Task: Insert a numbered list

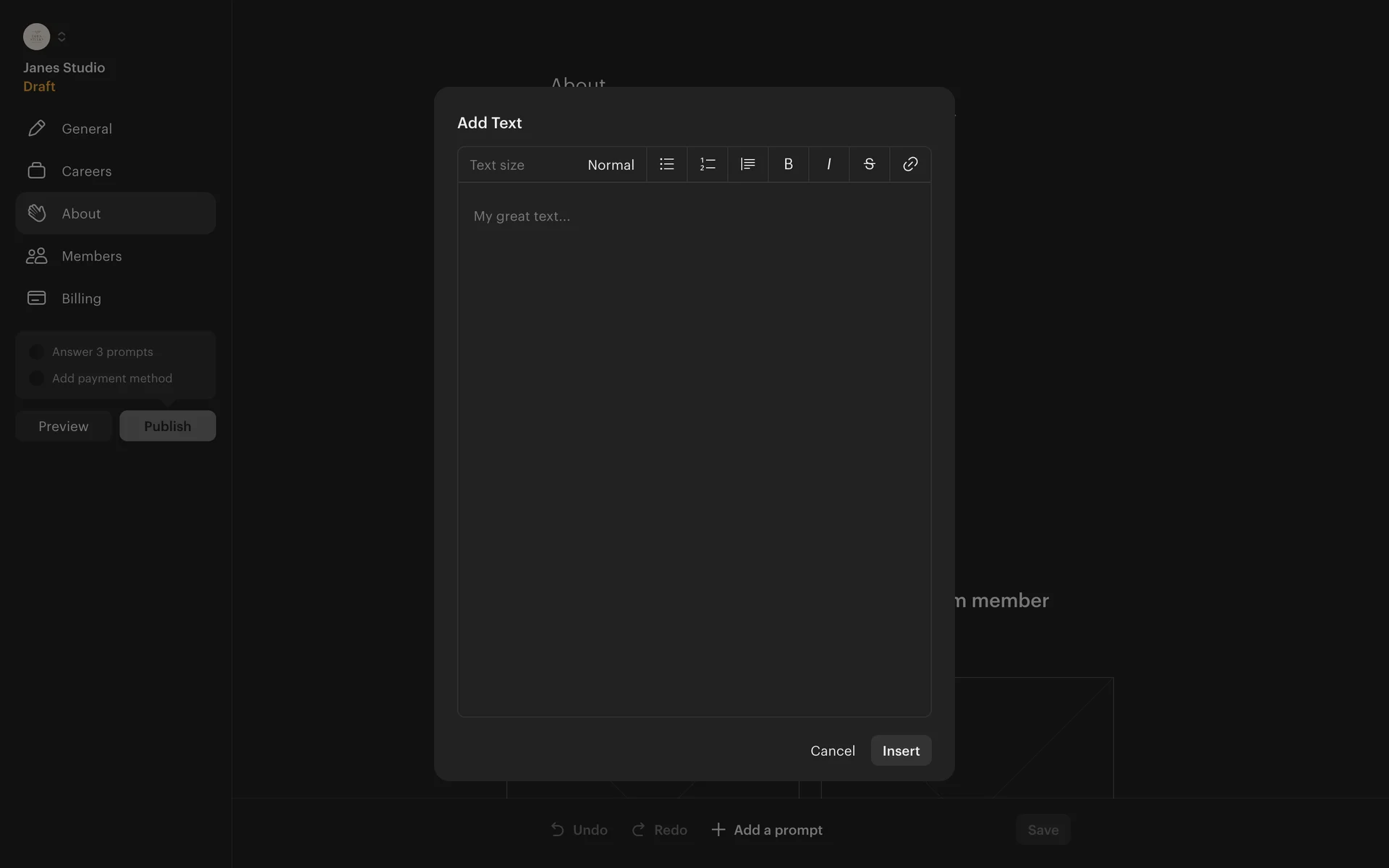Action: point(707,164)
